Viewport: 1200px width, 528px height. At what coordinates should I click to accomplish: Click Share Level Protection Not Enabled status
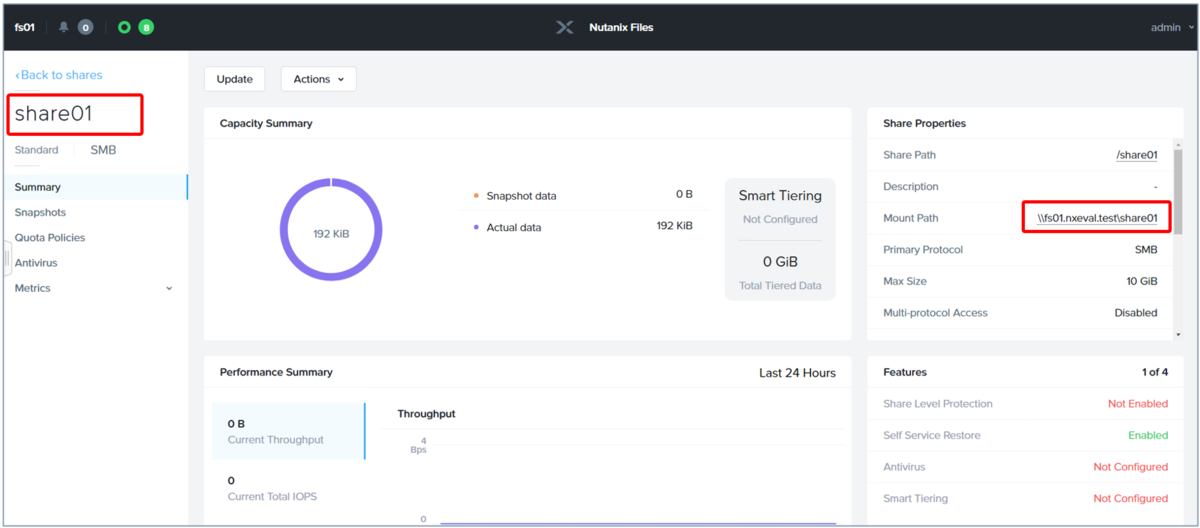pyautogui.click(x=1137, y=404)
